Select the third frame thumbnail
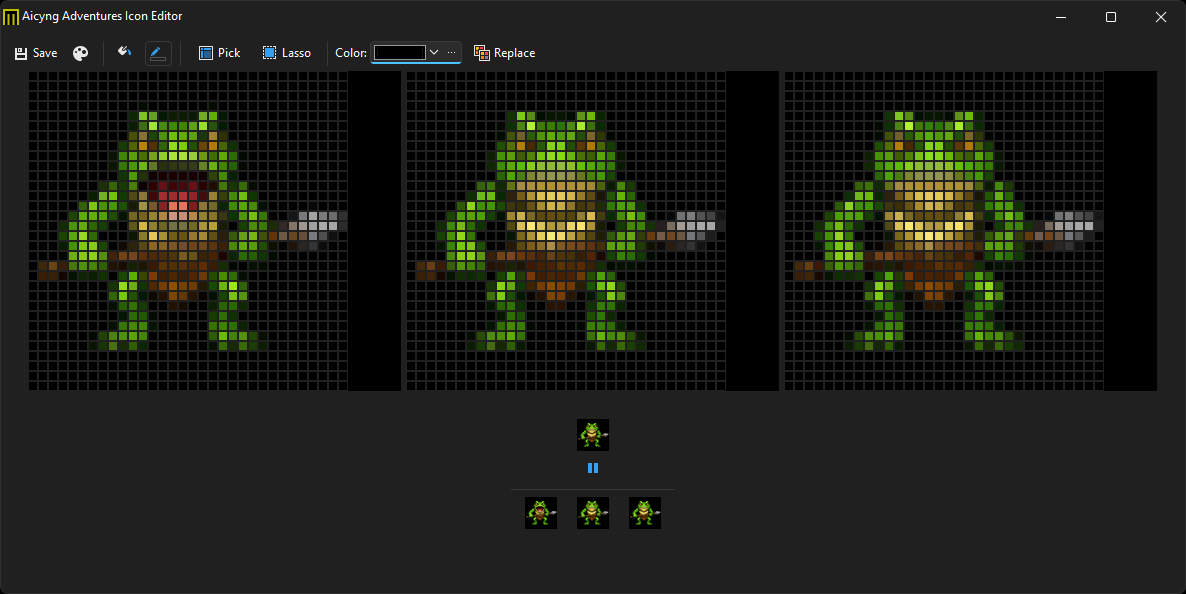This screenshot has height=594, width=1186. (x=645, y=513)
